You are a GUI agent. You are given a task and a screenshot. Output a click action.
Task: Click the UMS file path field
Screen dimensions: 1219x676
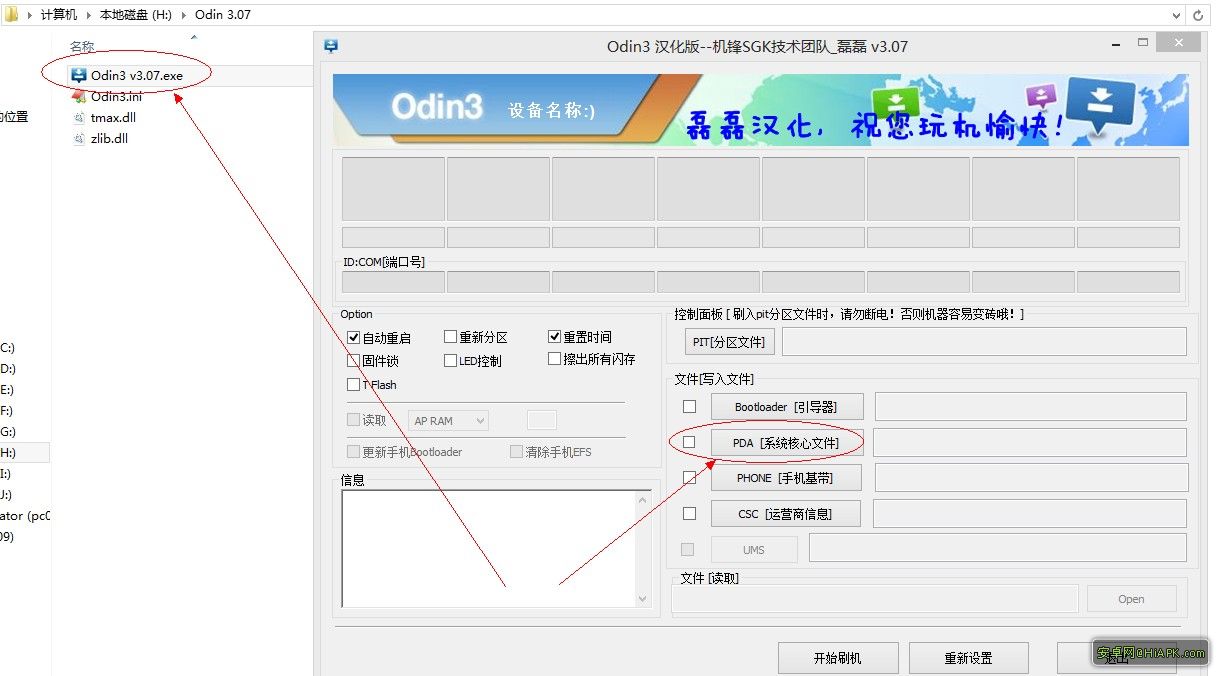coord(998,548)
